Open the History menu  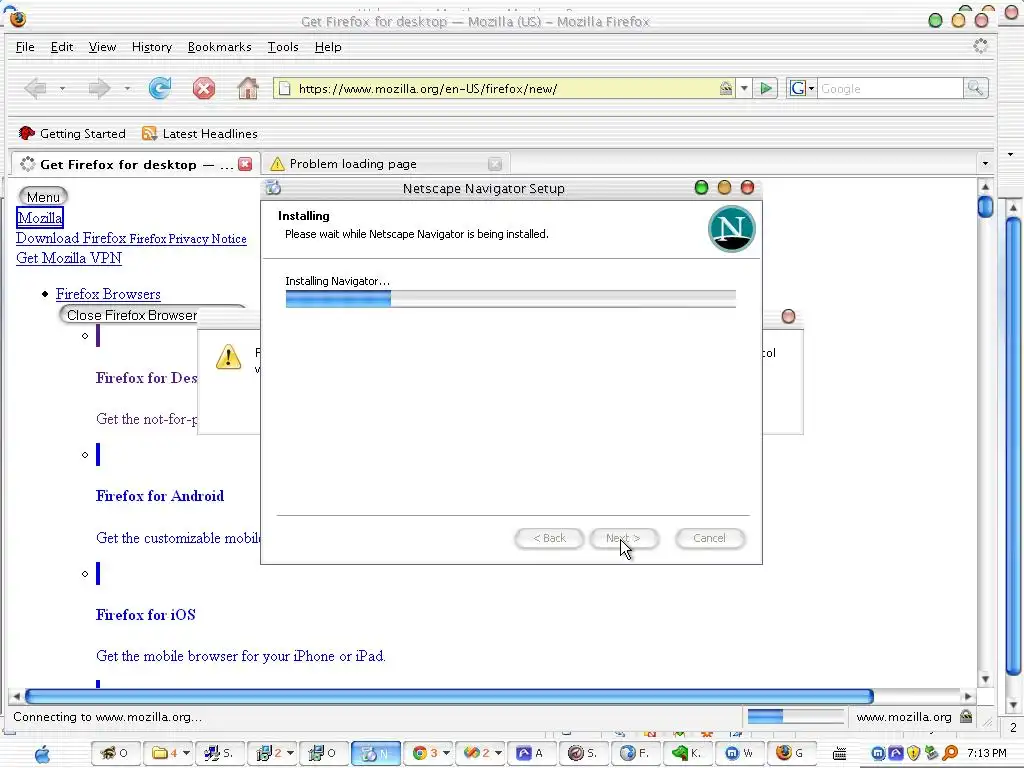(152, 47)
